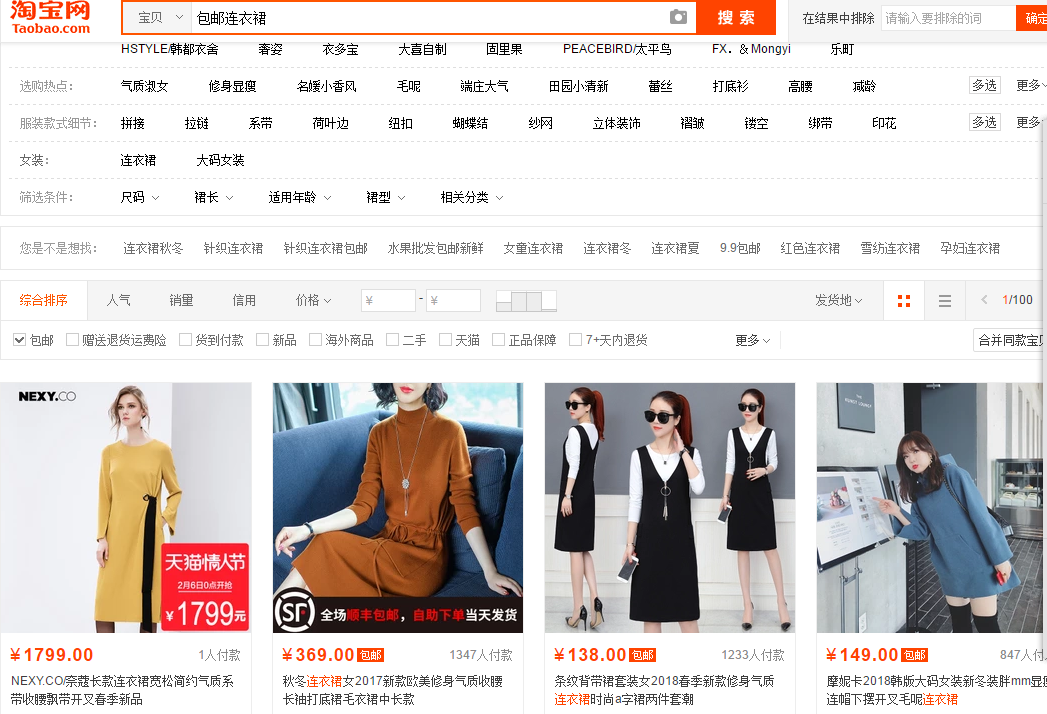1047x714 pixels.
Task: Switch to grid view layout
Action: click(904, 300)
